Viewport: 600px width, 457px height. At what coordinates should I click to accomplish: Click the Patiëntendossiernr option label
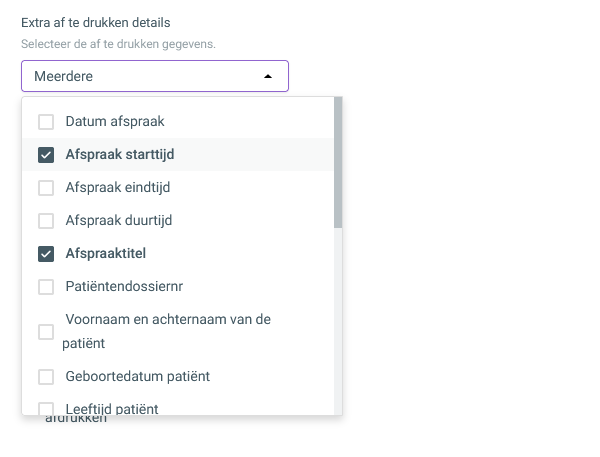click(x=124, y=286)
